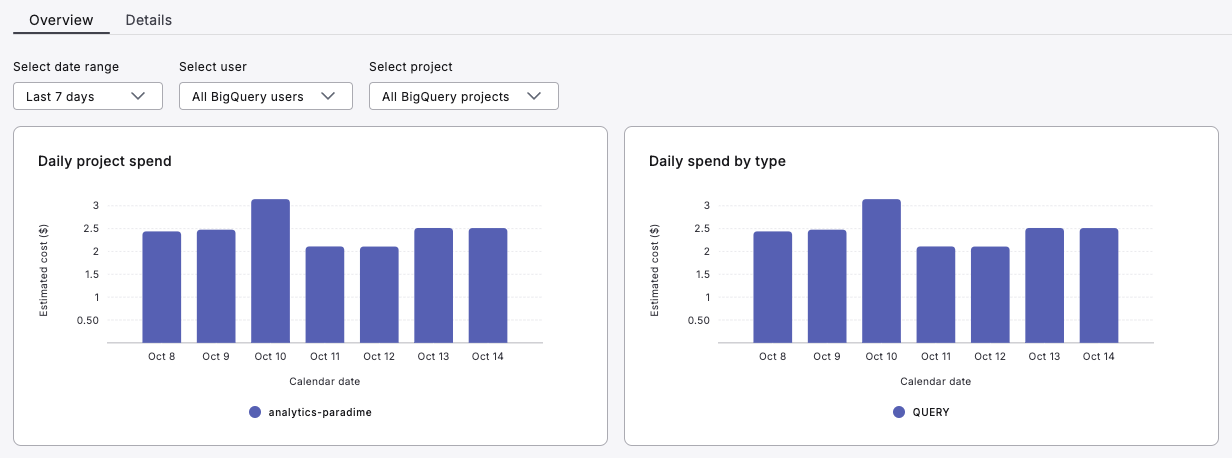Select Oct 8 bar in Daily spend by type
Screen dimensions: 1232x458
click(773, 287)
